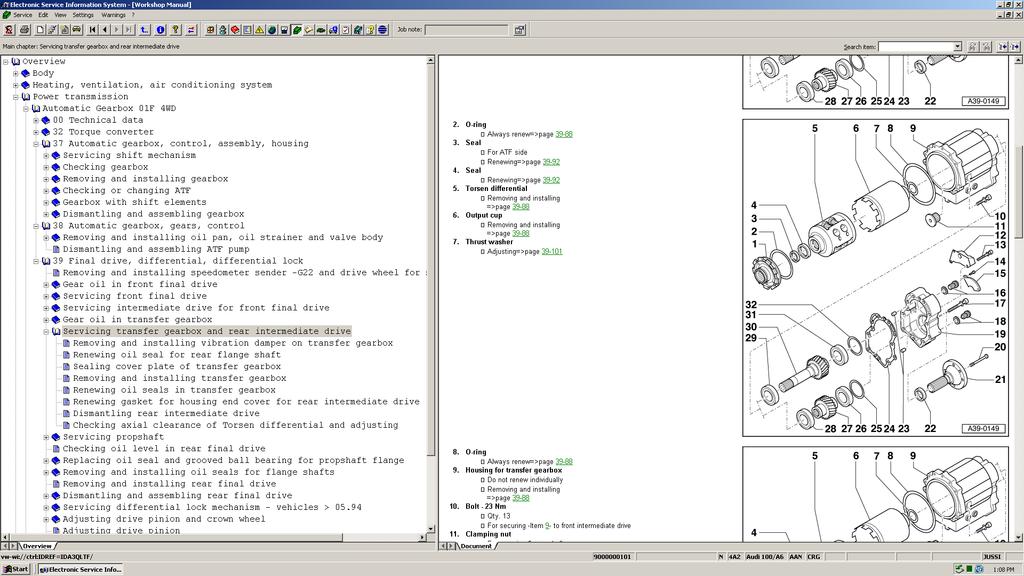
Task: Open the Settings menu
Action: [83, 15]
